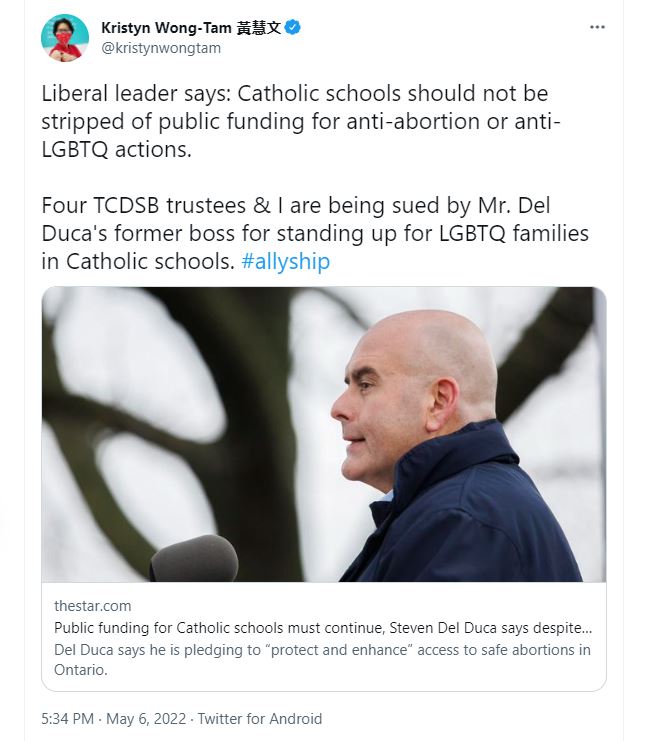This screenshot has width=650, height=741.
Task: Click the thestar.com domain label
Action: pos(93,606)
